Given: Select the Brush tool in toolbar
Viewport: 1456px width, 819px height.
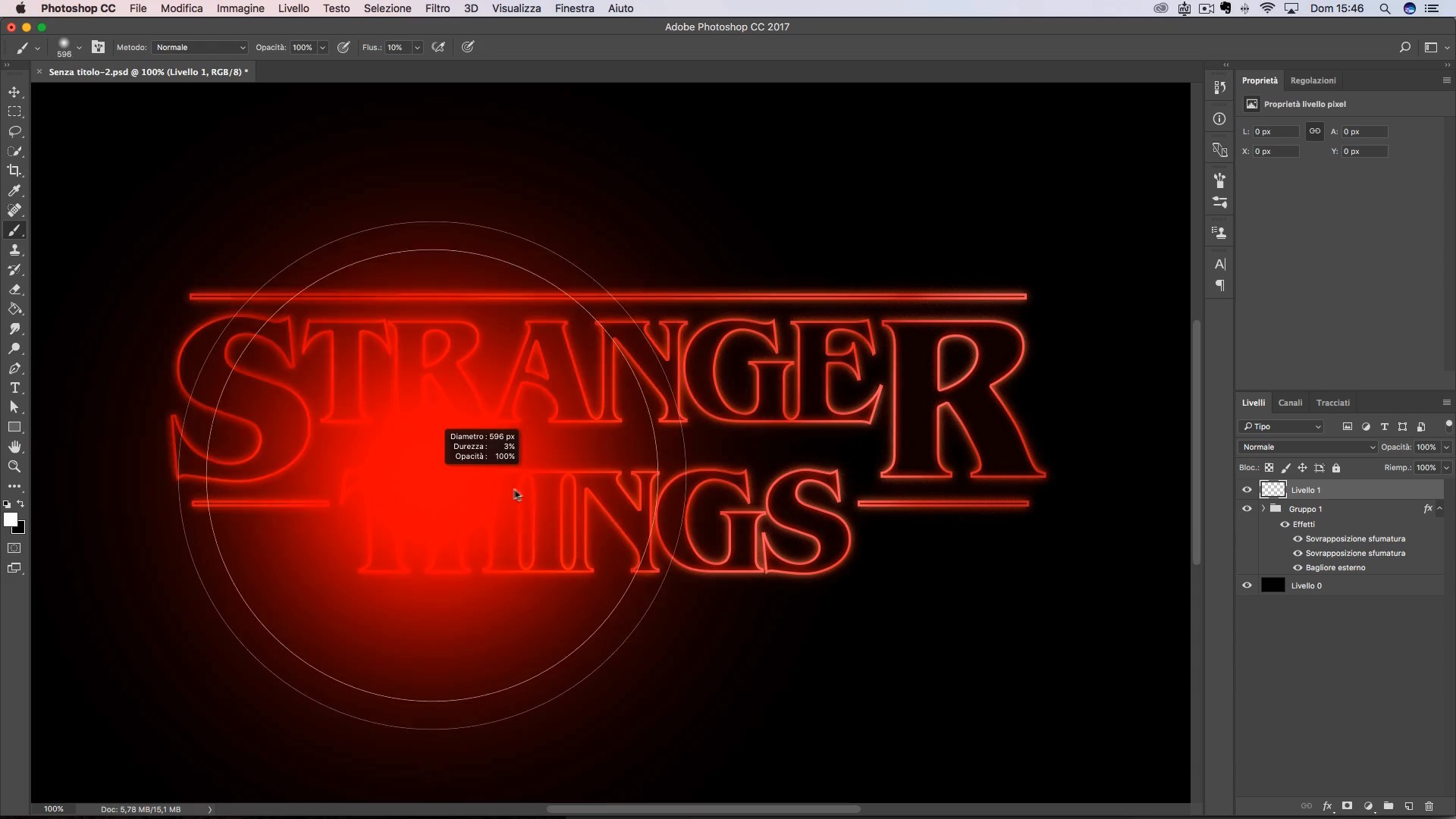Looking at the screenshot, I should (14, 231).
